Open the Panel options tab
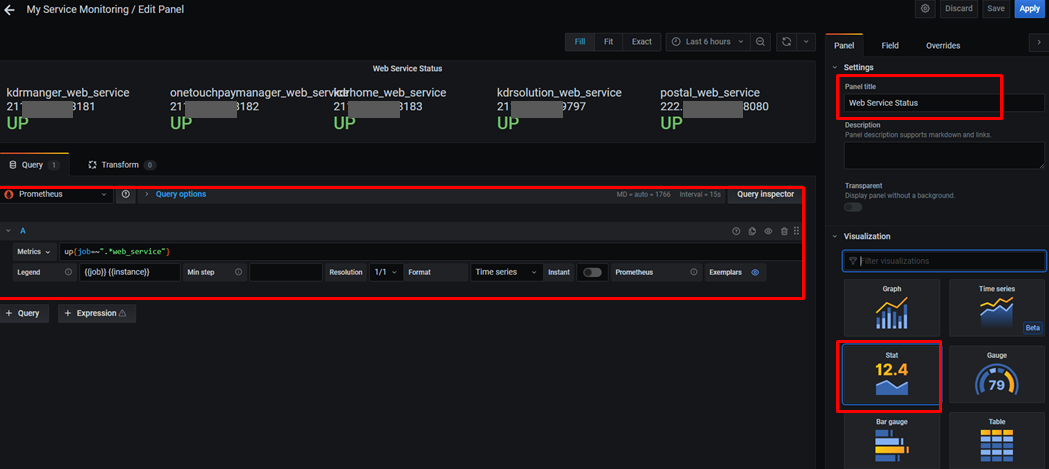Screen dimensions: 1049x469 [844, 45]
